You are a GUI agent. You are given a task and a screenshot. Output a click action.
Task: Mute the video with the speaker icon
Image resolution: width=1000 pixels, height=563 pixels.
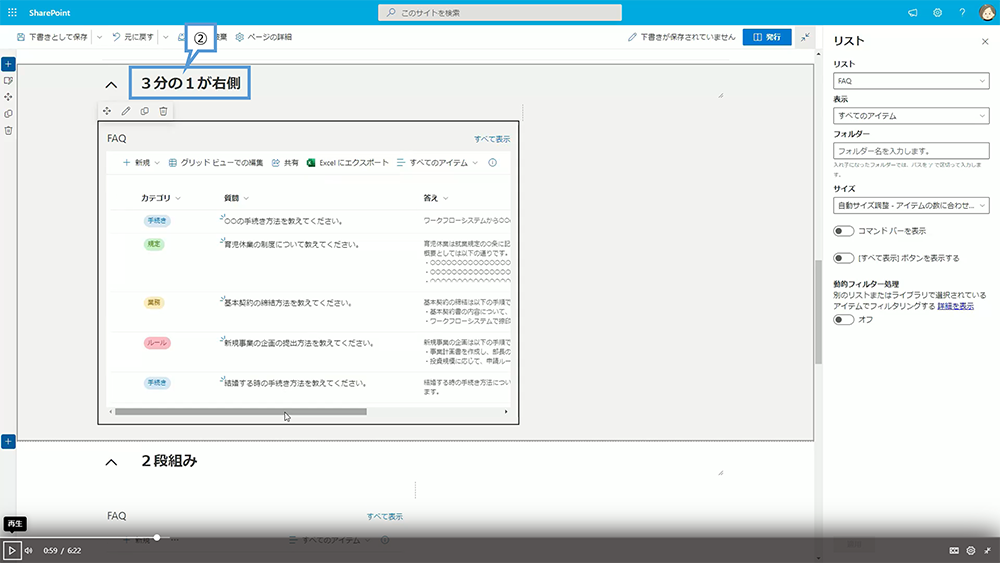pos(28,550)
